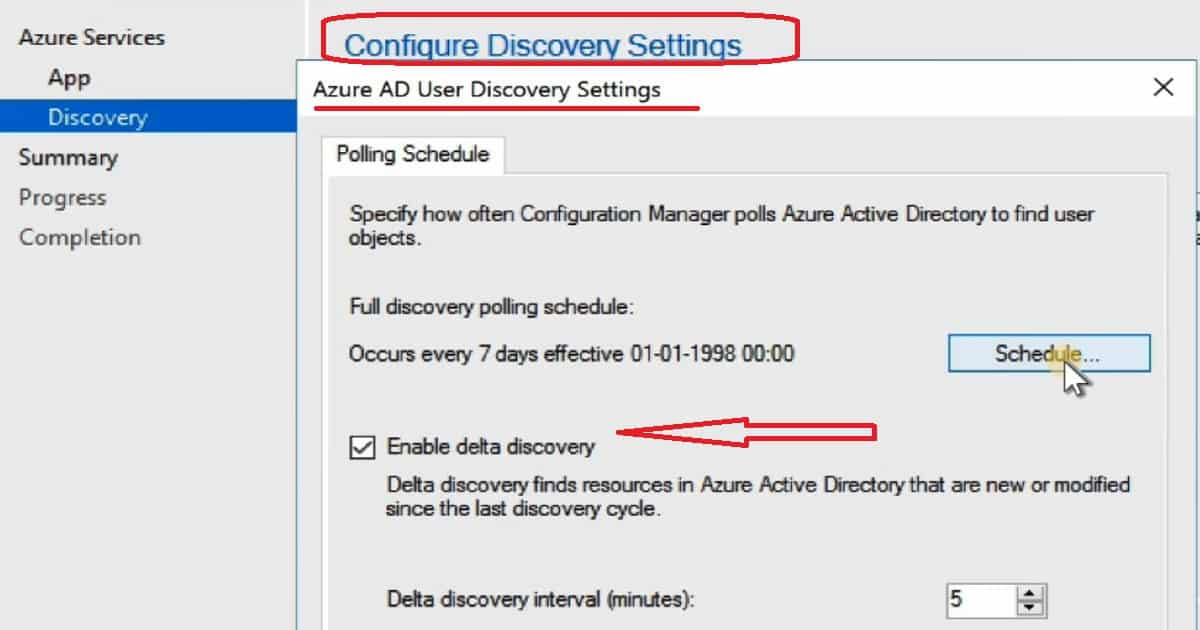Select the Polling Schedule tab
Screen dimensions: 1200x630
click(413, 154)
